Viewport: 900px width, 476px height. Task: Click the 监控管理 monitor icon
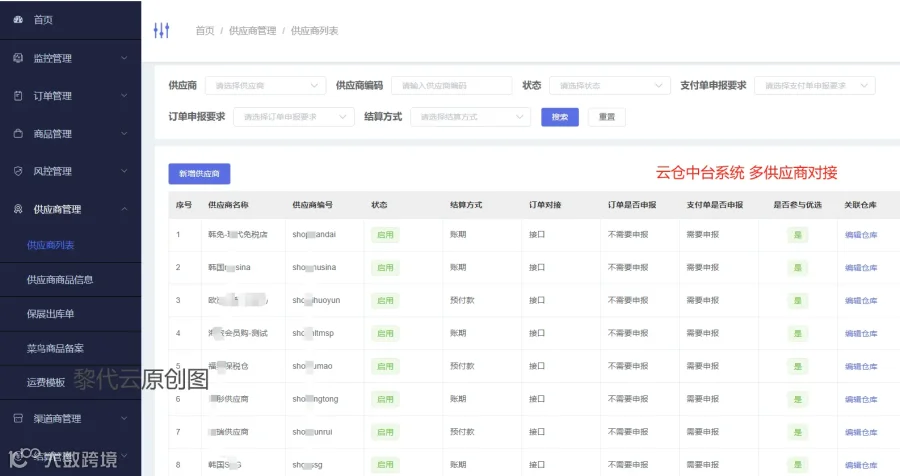[x=18, y=58]
